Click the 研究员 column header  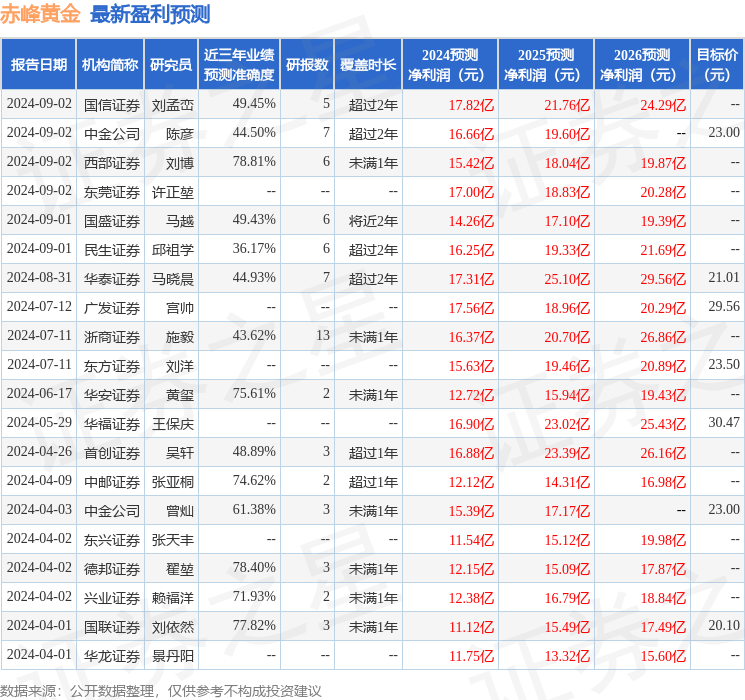[171, 65]
